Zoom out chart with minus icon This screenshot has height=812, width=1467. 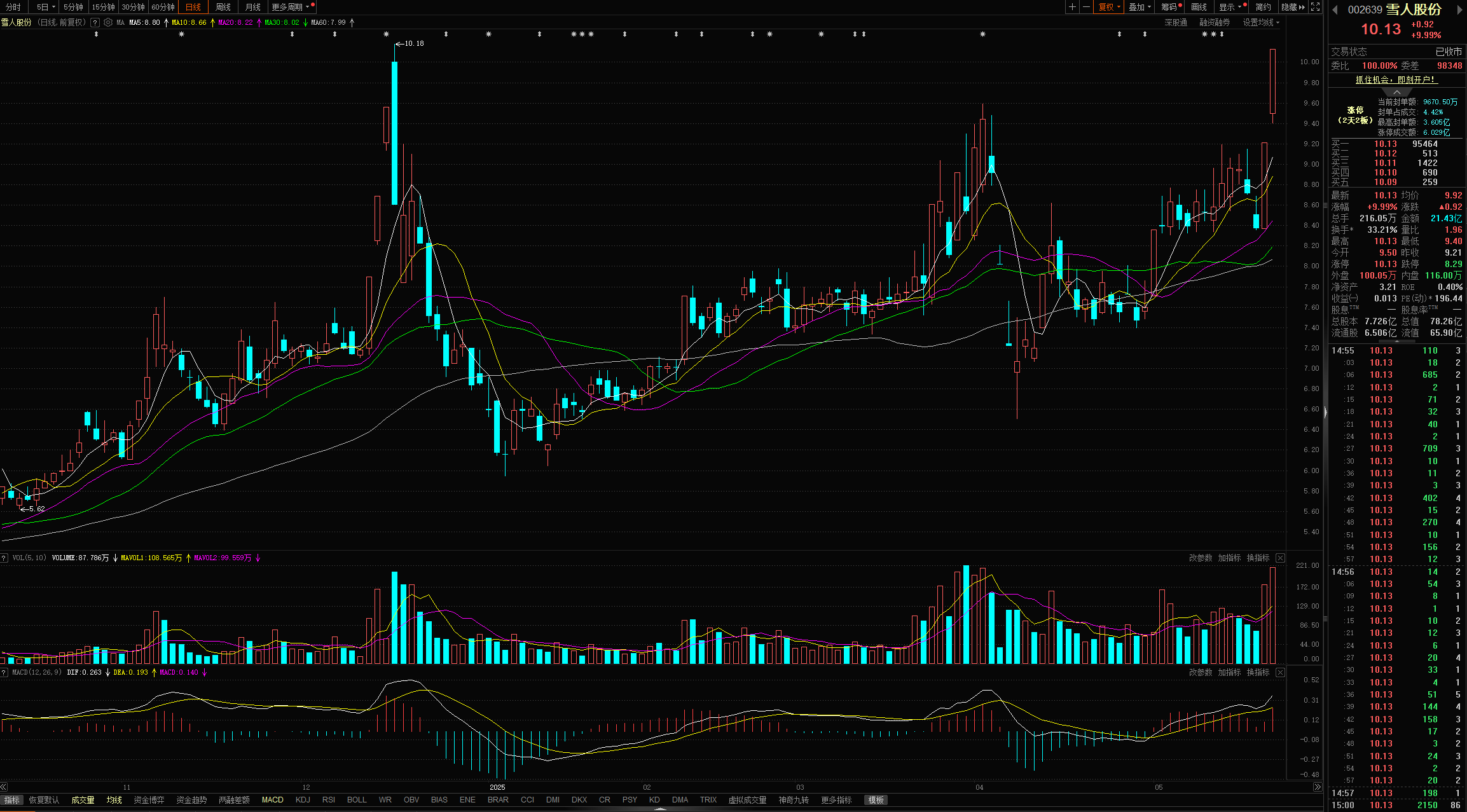coord(1086,7)
